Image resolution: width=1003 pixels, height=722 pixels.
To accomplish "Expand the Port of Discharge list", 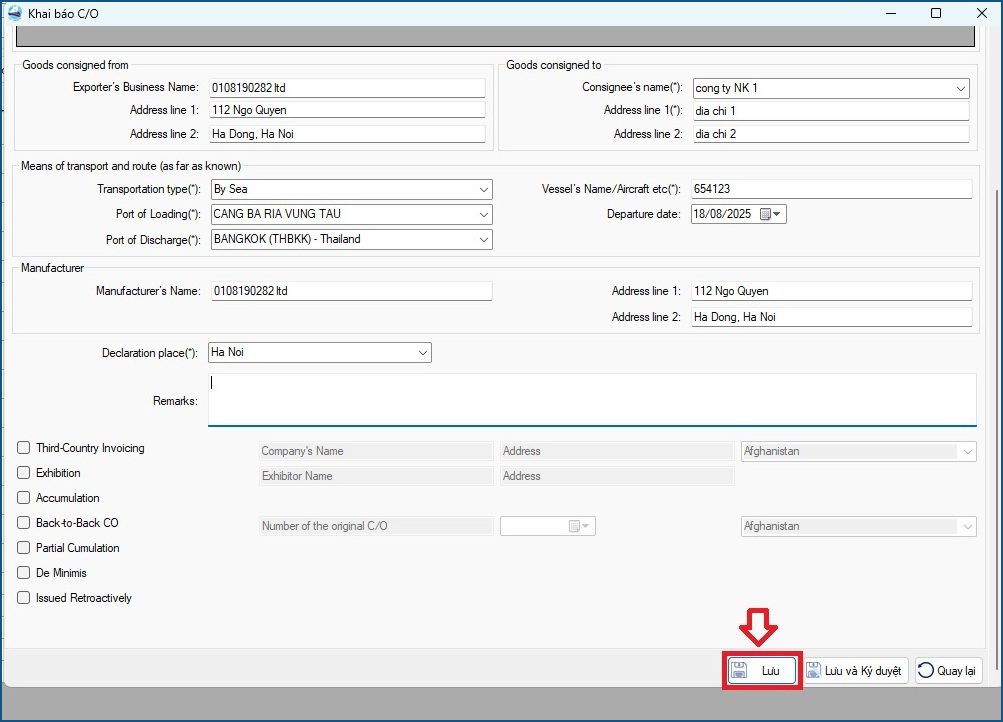I will point(484,239).
